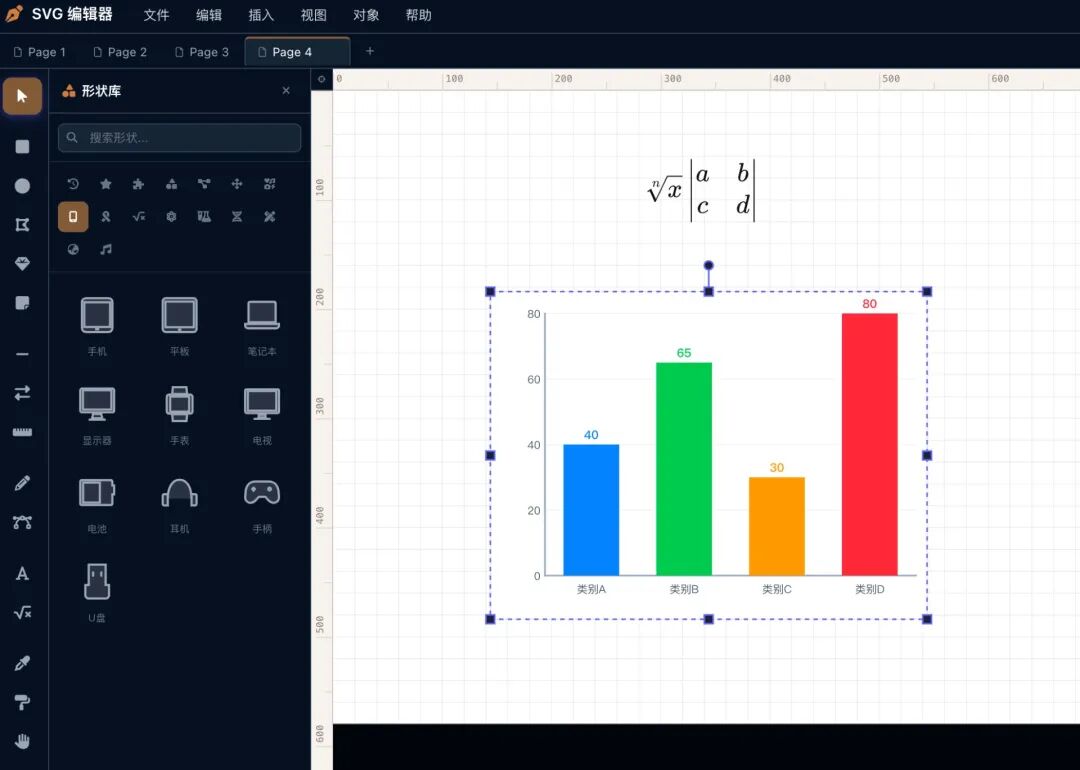
Task: Pick the math formula tool in left toolbar
Action: point(22,612)
